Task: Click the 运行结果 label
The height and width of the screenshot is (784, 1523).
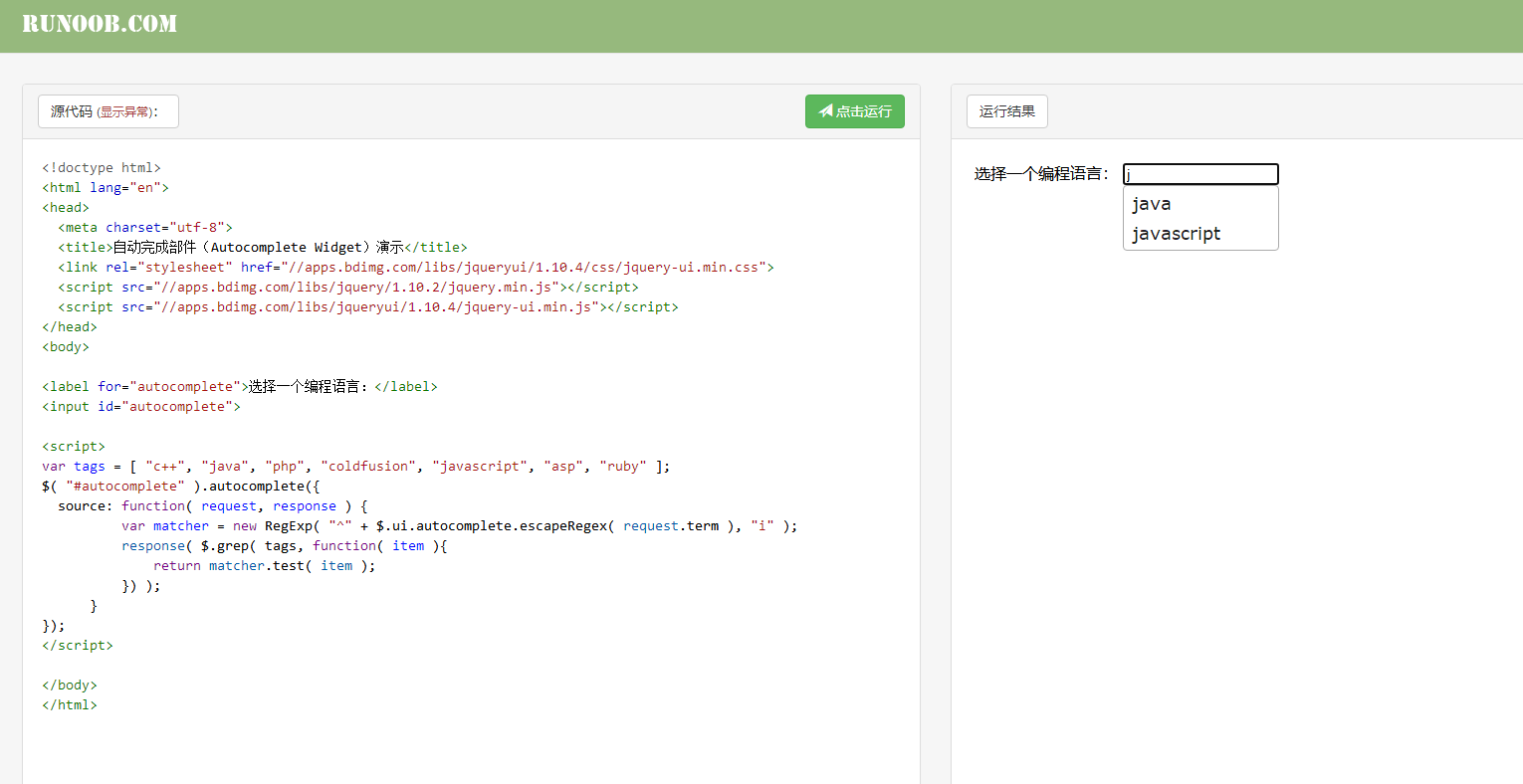Action: (1006, 111)
